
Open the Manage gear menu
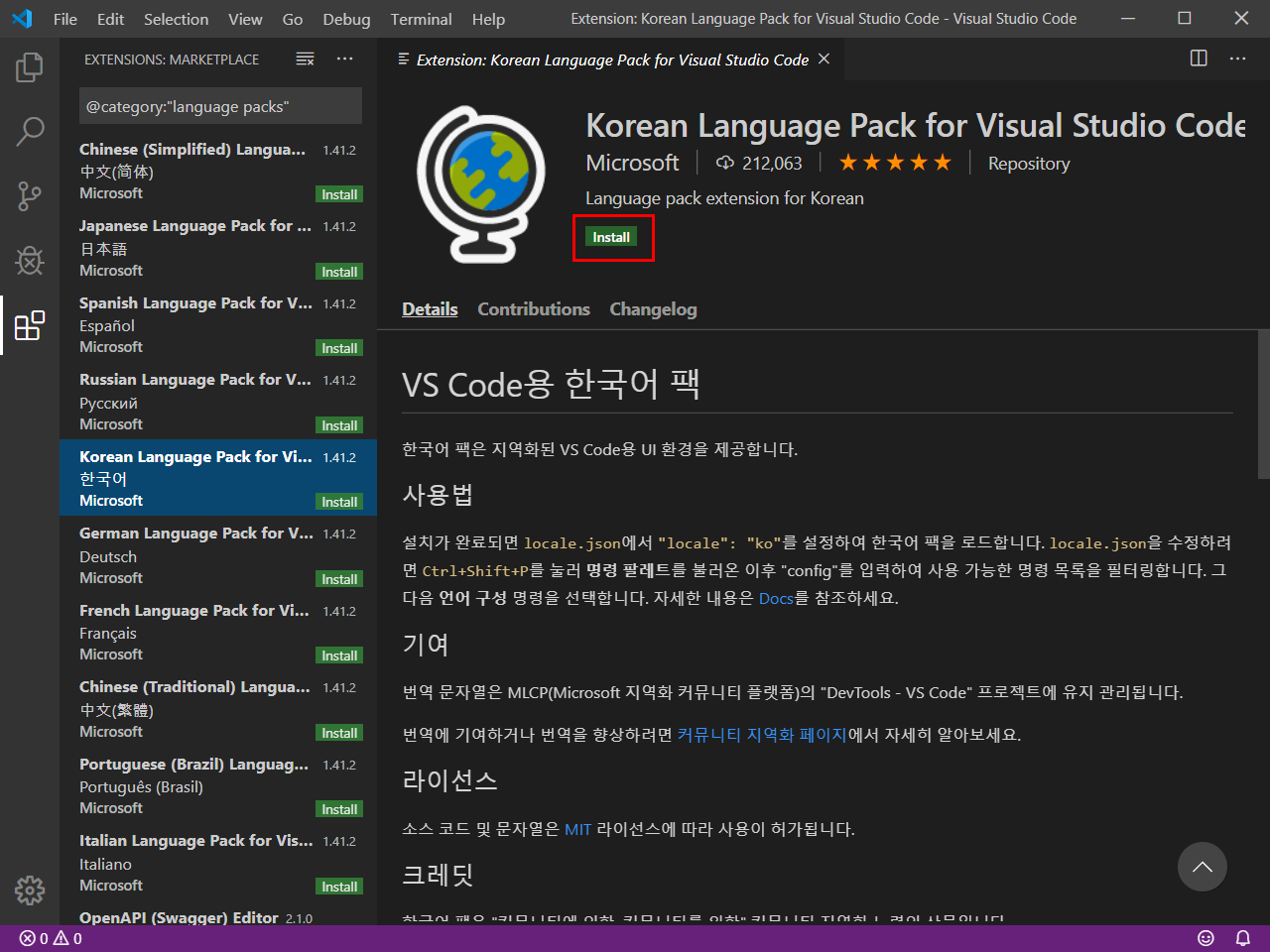(x=30, y=890)
